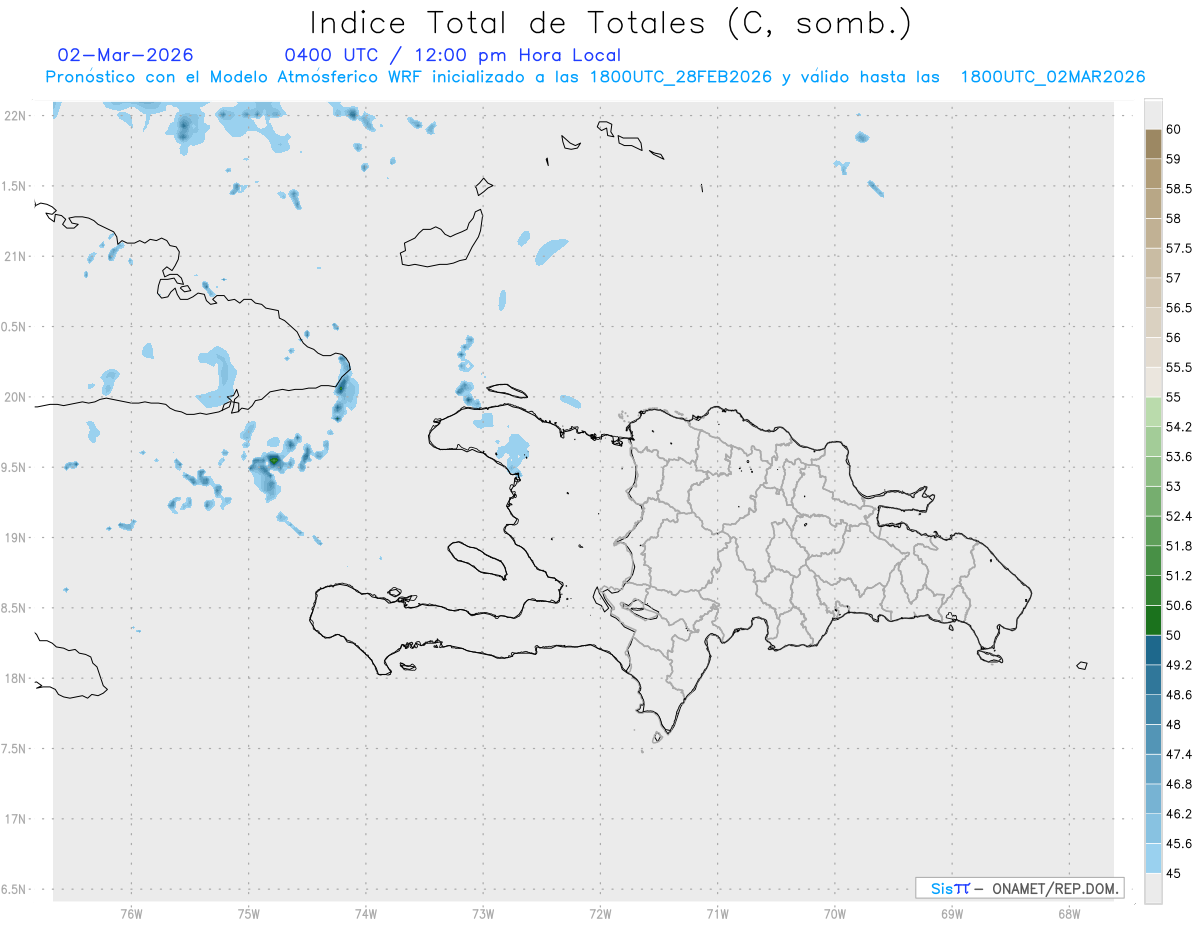Screen dimensions: 1200x927
Task: Click the darkest blue colorbar segment below 50
Action: (1153, 650)
